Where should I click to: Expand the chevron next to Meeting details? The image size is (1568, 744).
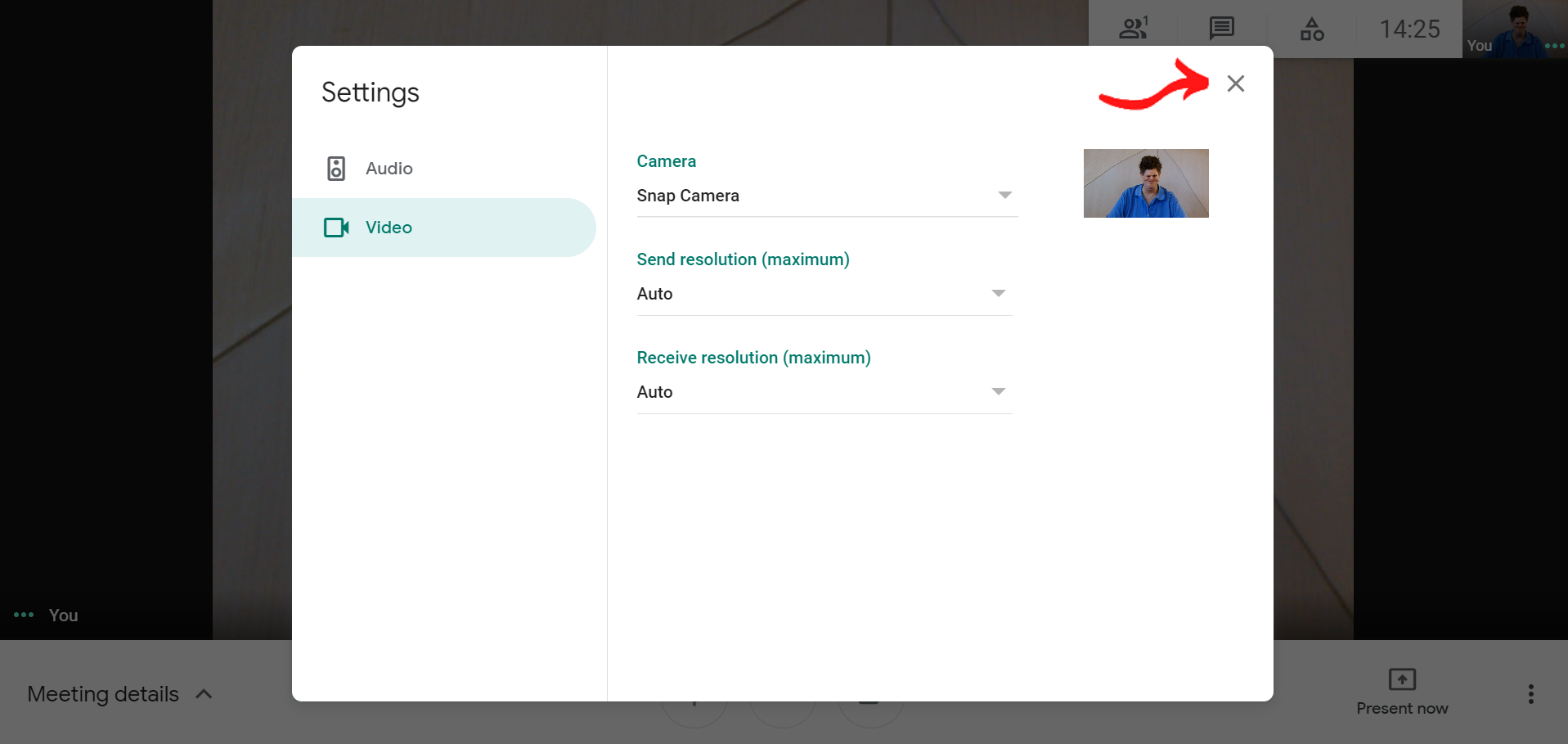click(204, 694)
